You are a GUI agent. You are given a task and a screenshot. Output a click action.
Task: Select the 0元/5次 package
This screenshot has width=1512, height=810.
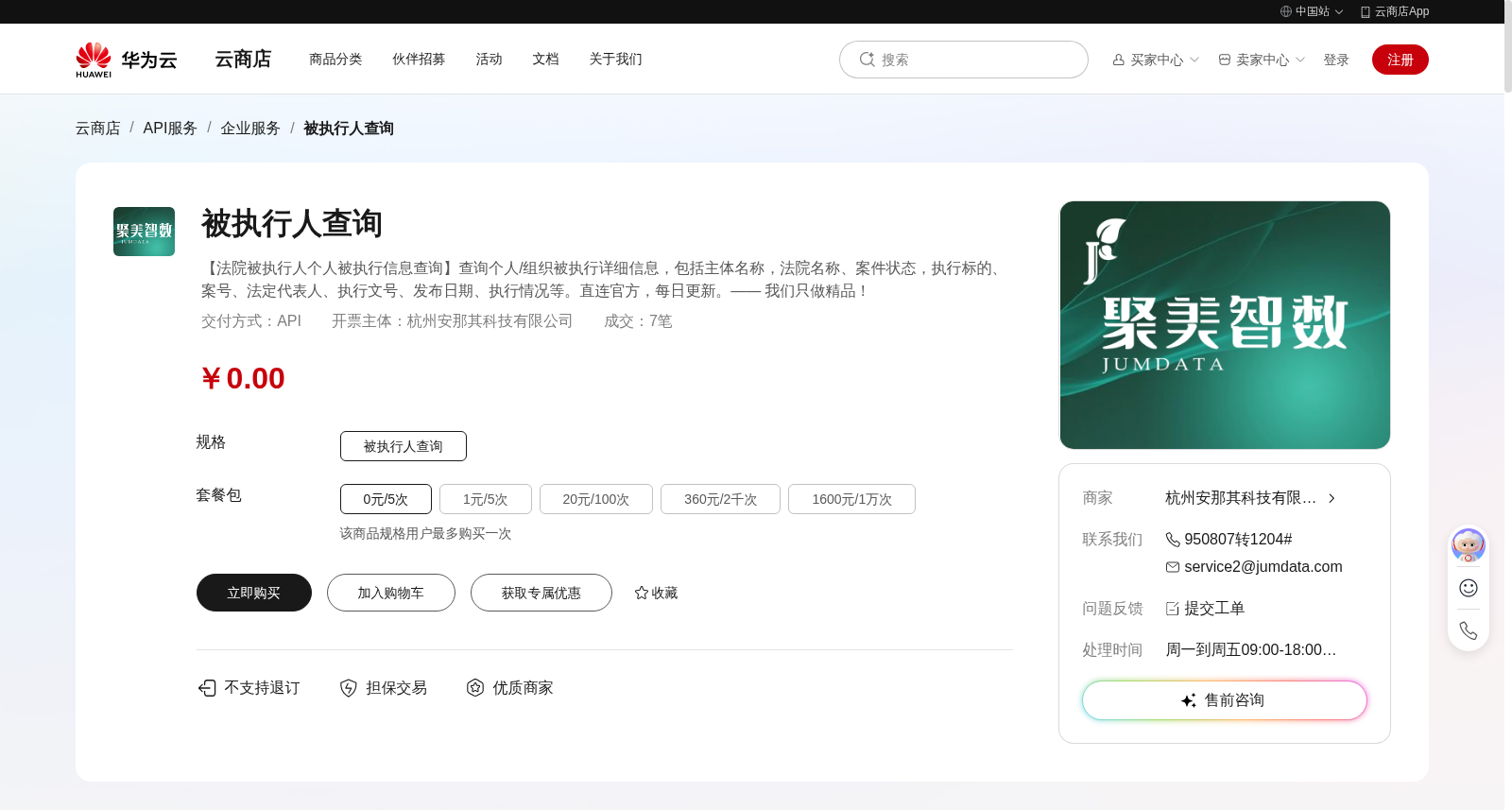coord(386,499)
